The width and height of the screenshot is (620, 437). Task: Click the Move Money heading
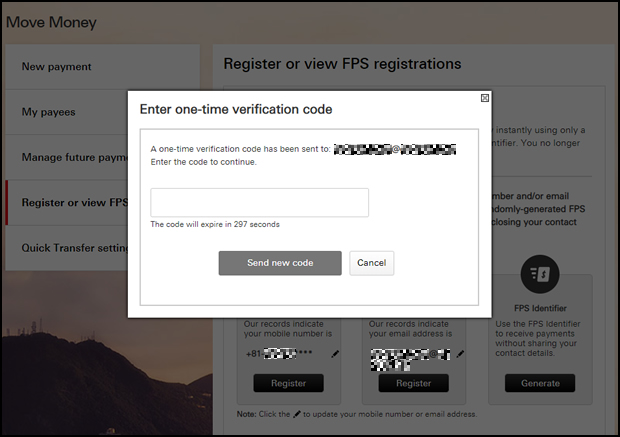pyautogui.click(x=51, y=23)
